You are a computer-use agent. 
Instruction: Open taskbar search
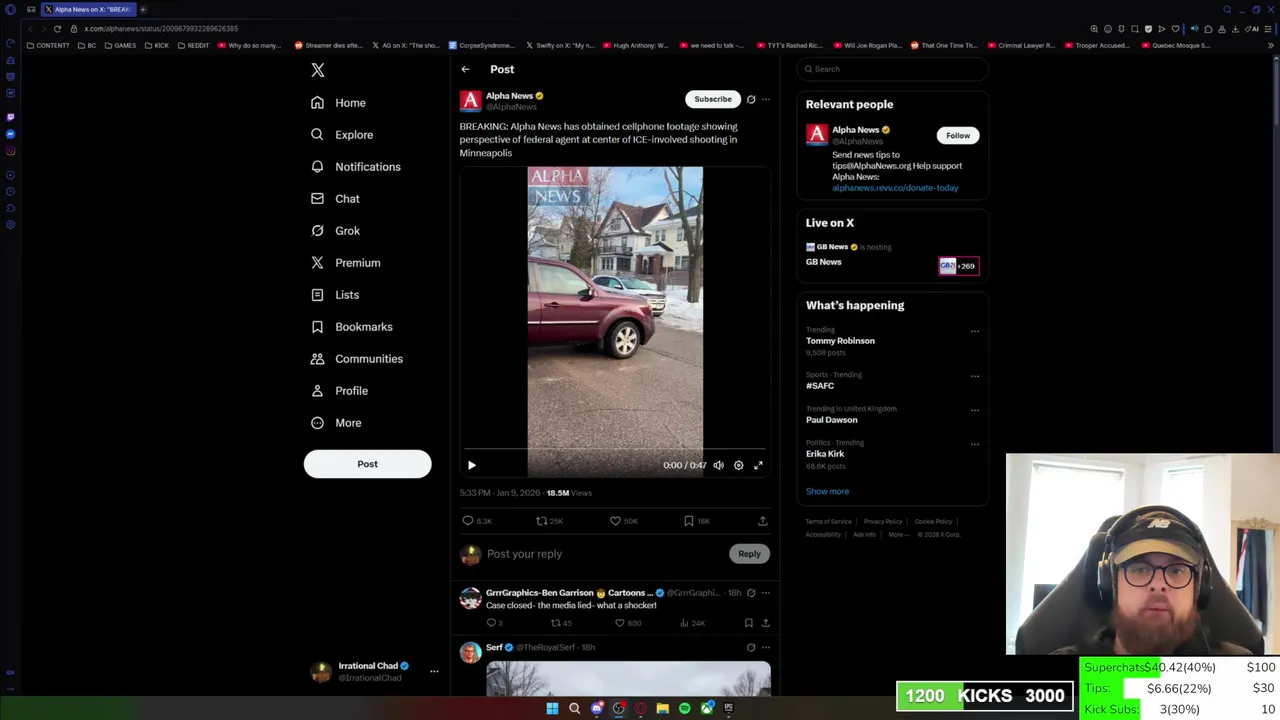click(574, 708)
